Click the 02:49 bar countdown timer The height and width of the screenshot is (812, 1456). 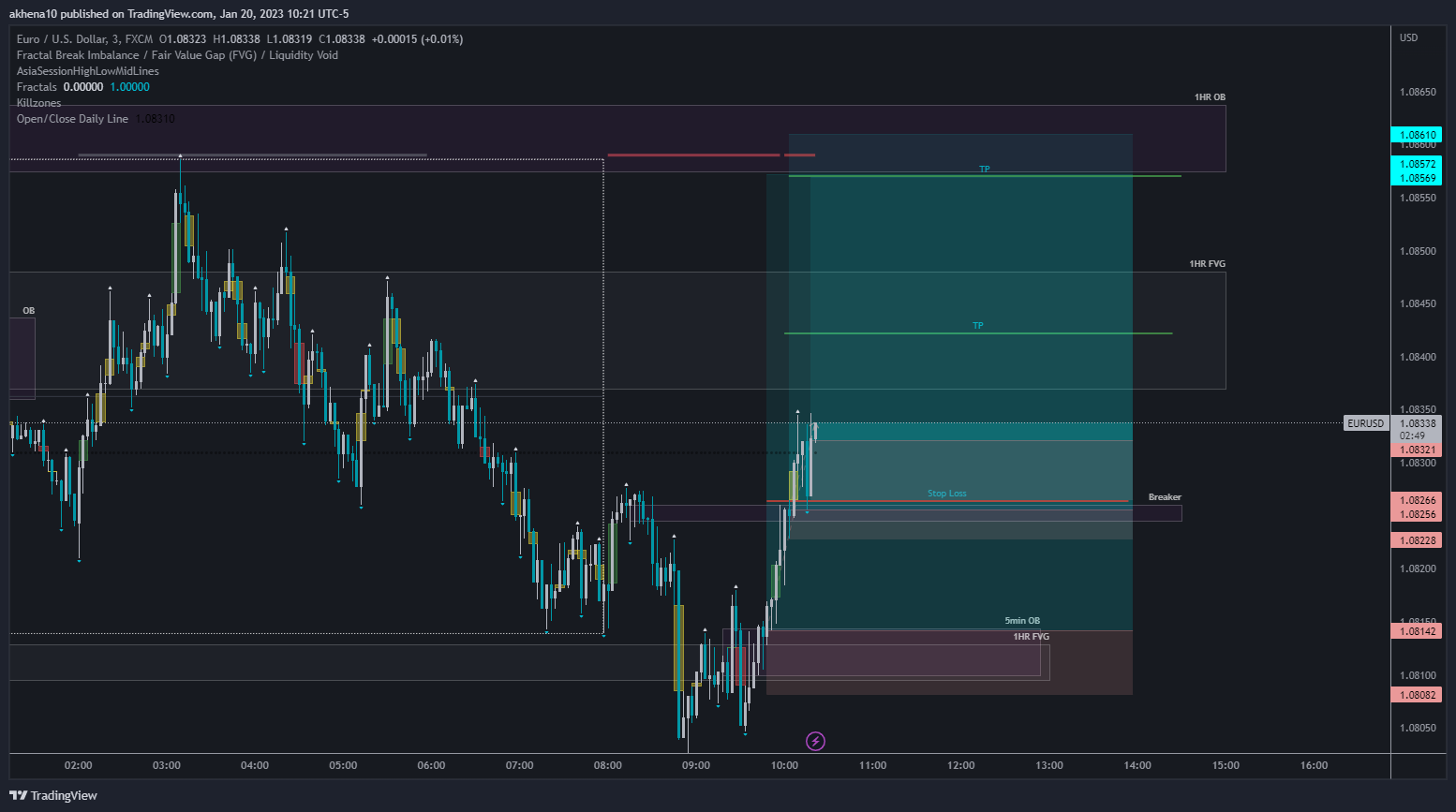(x=1412, y=436)
